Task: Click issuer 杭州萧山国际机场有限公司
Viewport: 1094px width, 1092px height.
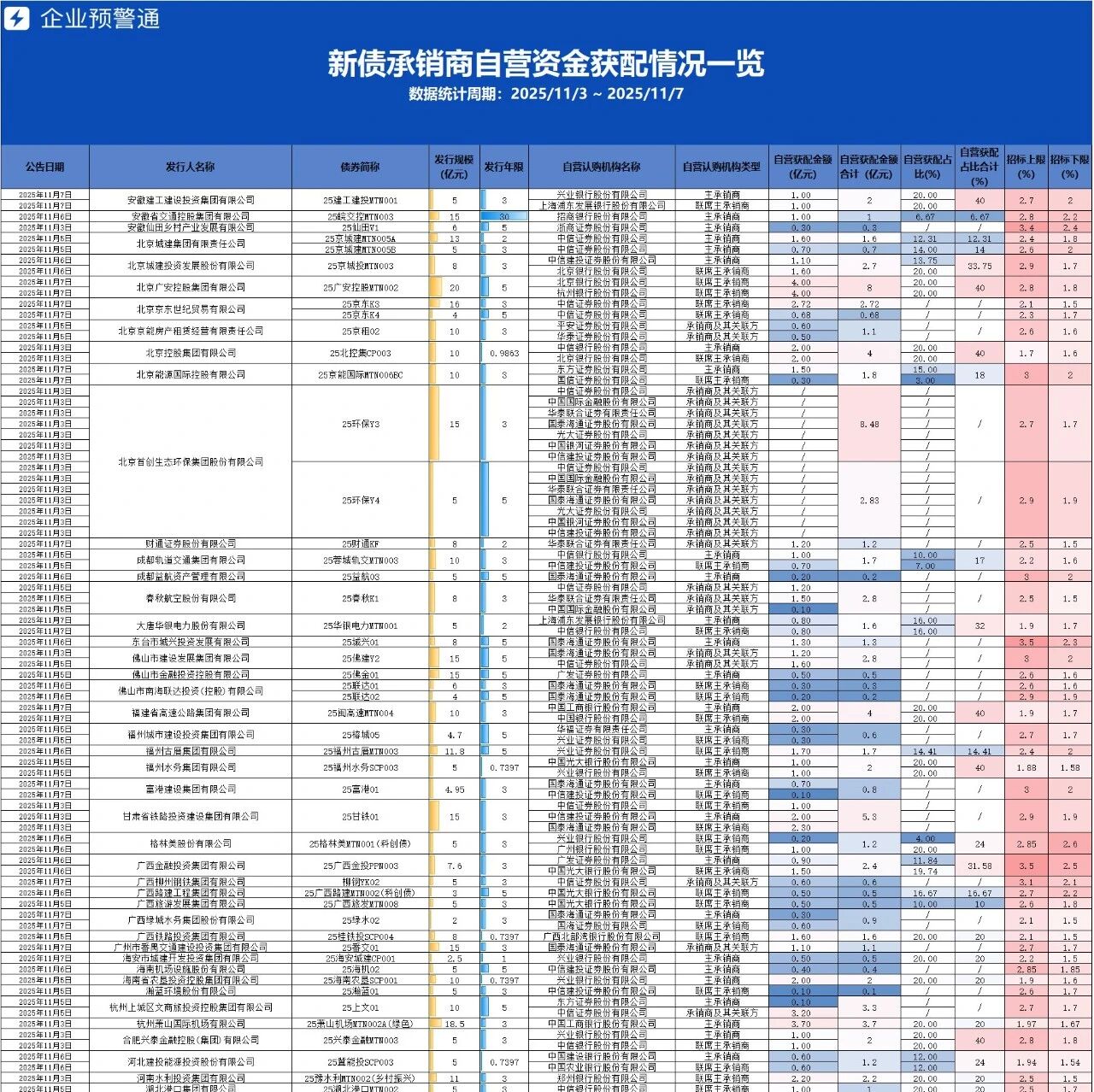Action: tap(191, 1024)
